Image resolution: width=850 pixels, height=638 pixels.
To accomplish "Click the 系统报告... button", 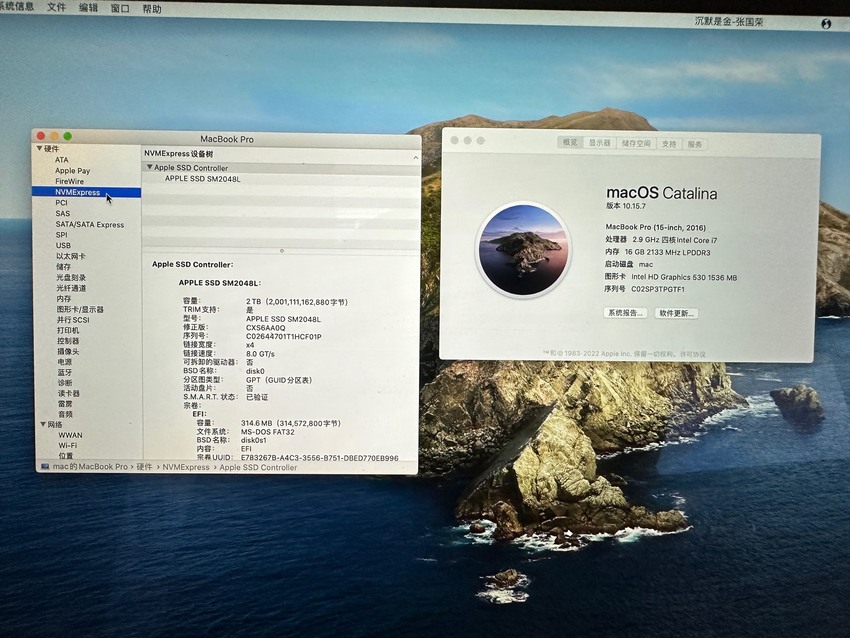I will pos(625,313).
